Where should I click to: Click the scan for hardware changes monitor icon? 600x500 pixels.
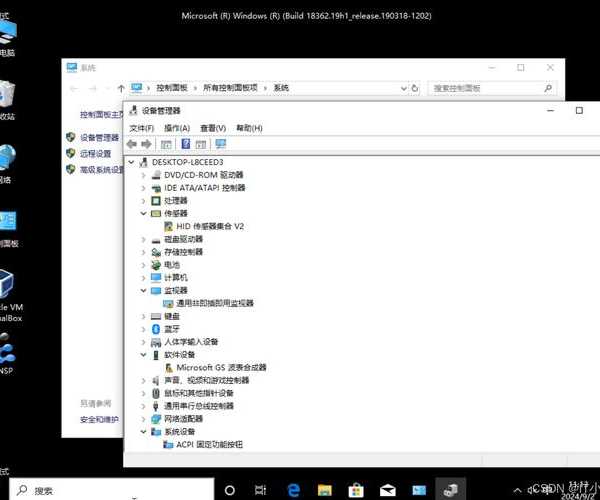pos(221,144)
